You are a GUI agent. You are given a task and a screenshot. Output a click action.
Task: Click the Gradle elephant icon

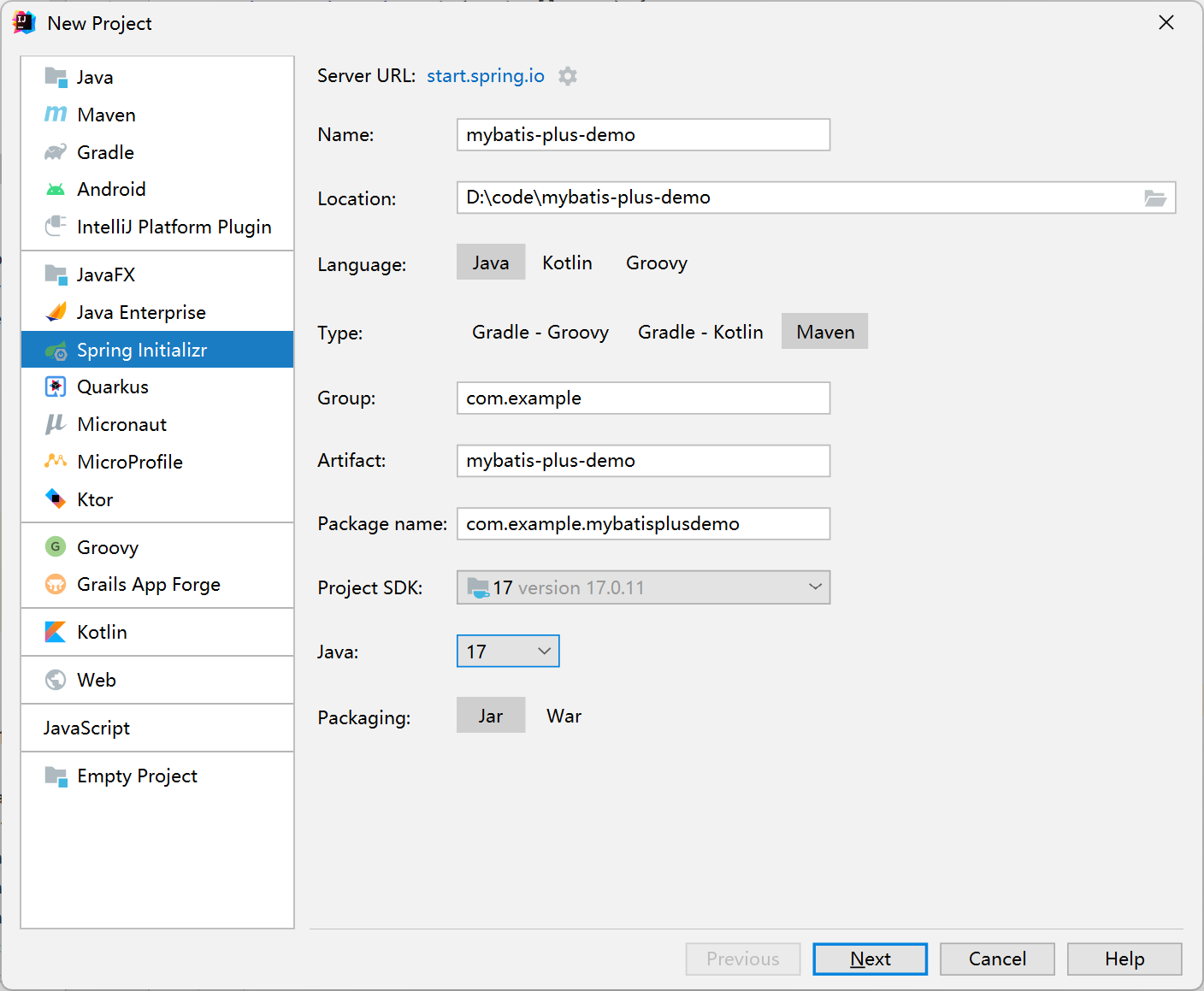[56, 152]
